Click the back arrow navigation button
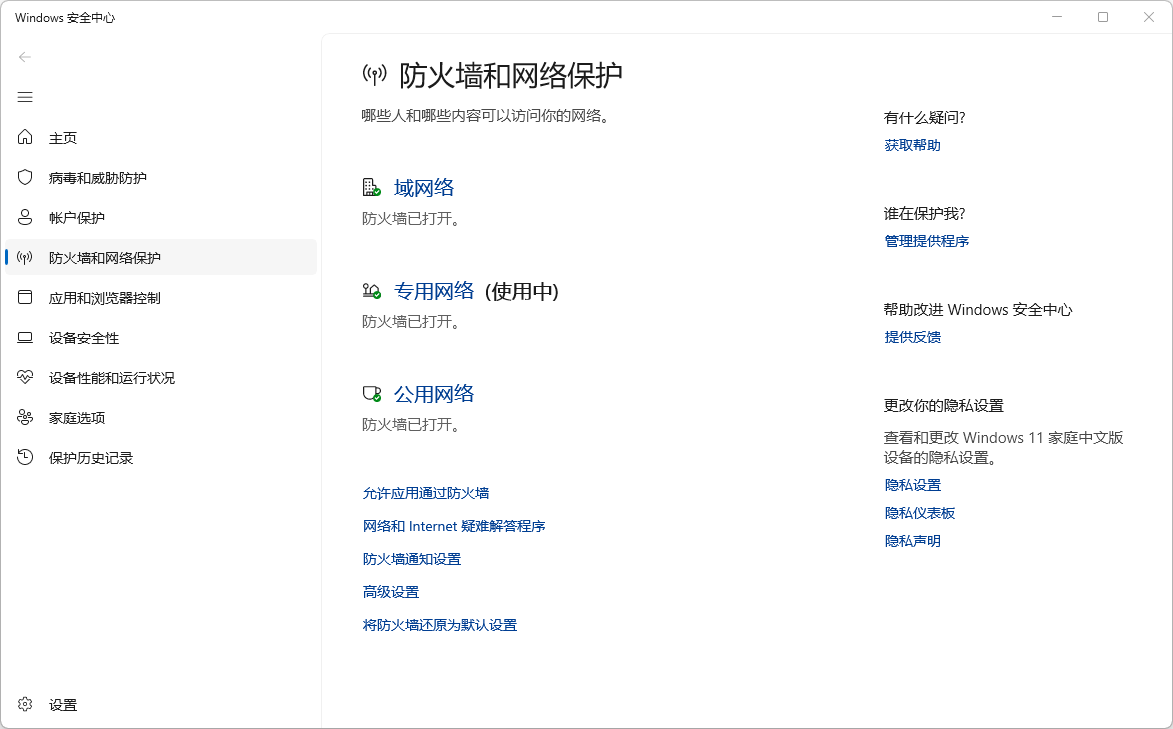This screenshot has height=729, width=1173. point(24,57)
